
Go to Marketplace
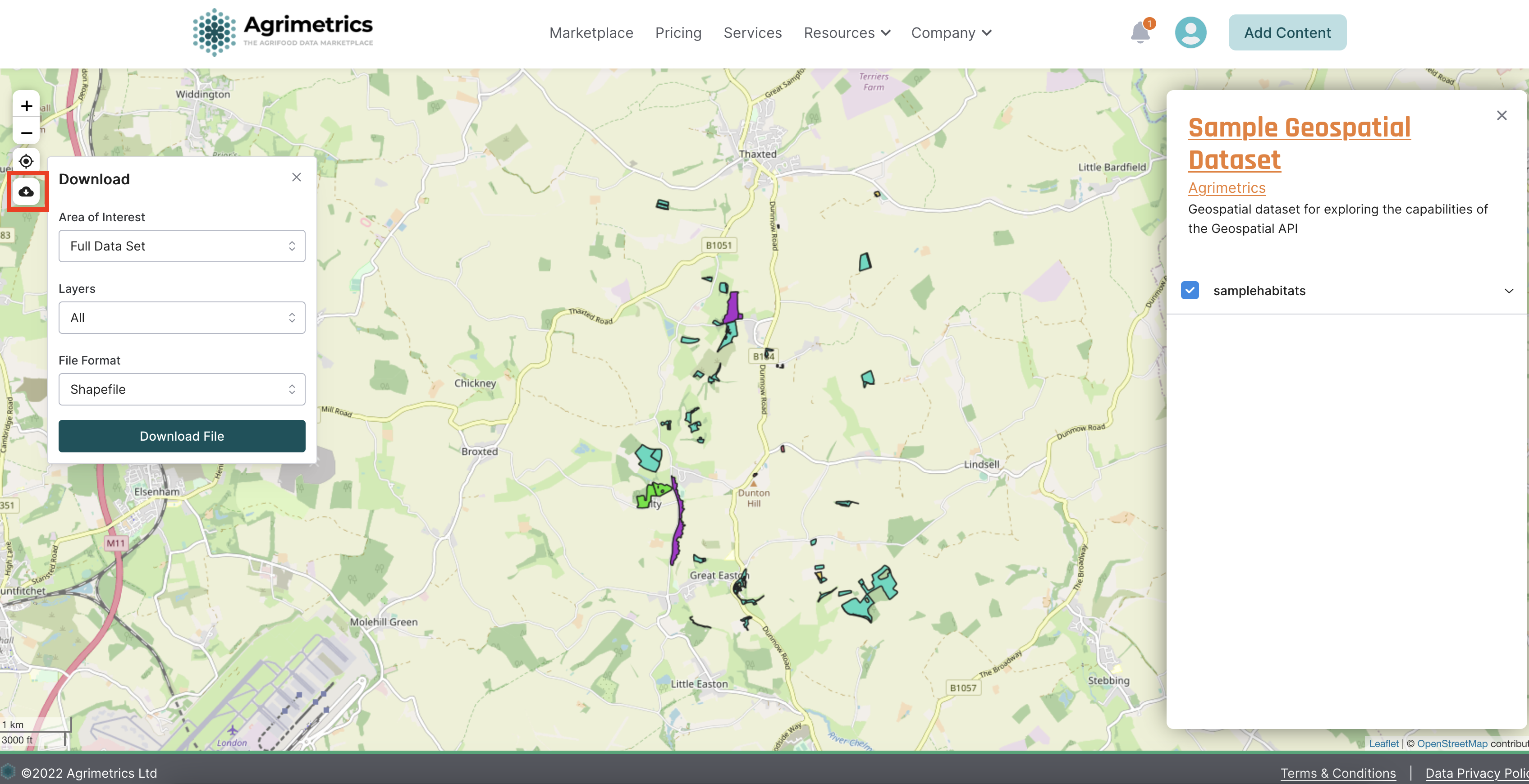pyautogui.click(x=591, y=32)
